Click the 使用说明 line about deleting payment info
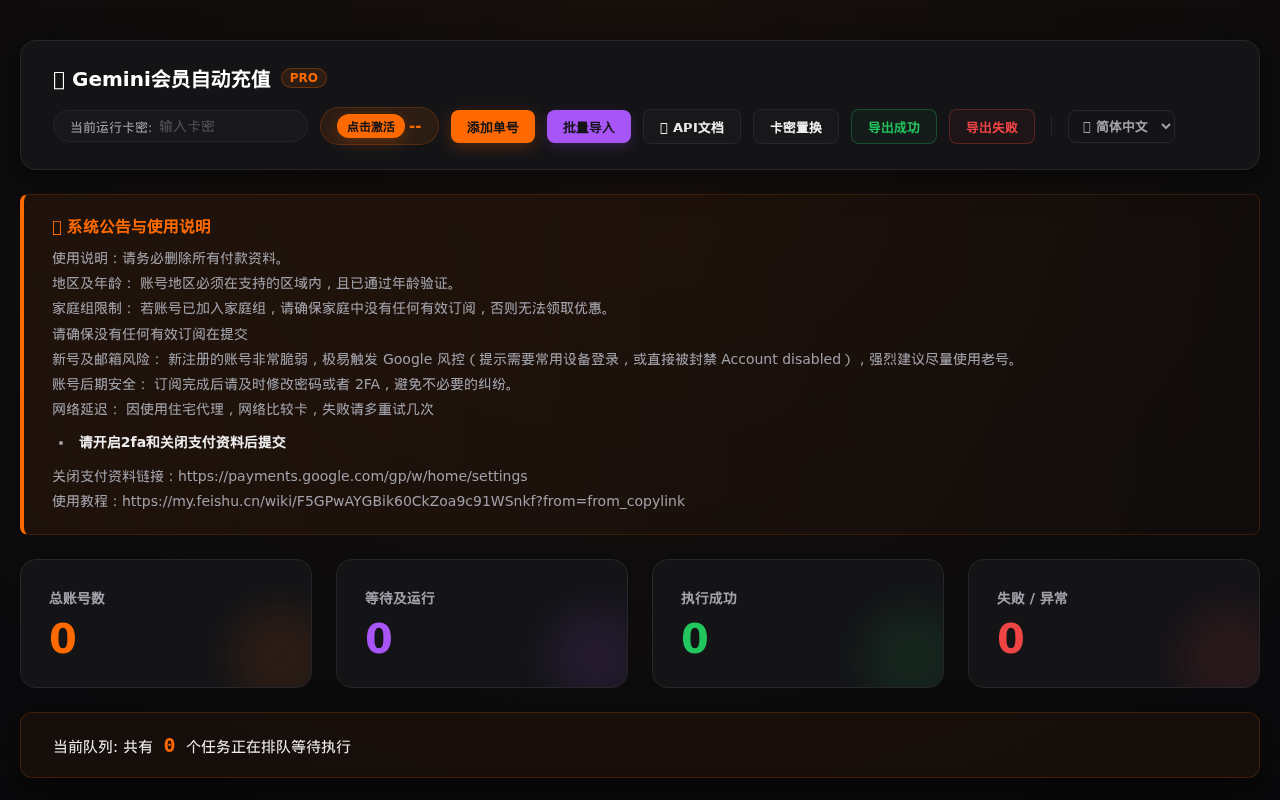Viewport: 1280px width, 800px height. (x=171, y=258)
